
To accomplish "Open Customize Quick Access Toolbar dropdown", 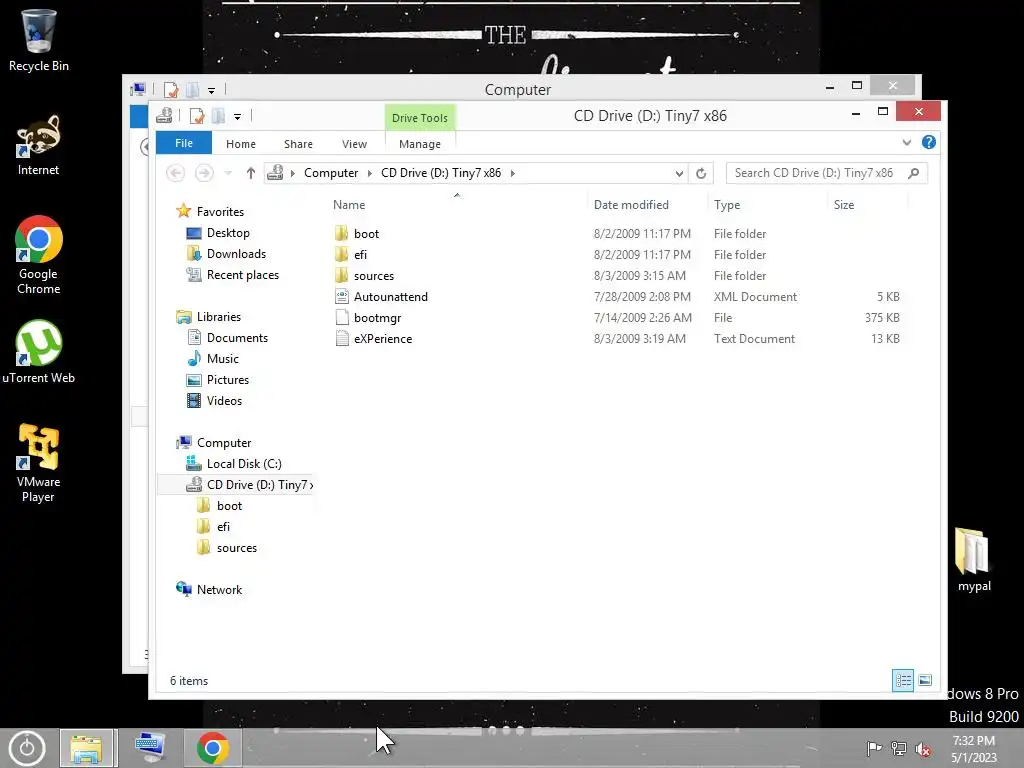I will (238, 117).
